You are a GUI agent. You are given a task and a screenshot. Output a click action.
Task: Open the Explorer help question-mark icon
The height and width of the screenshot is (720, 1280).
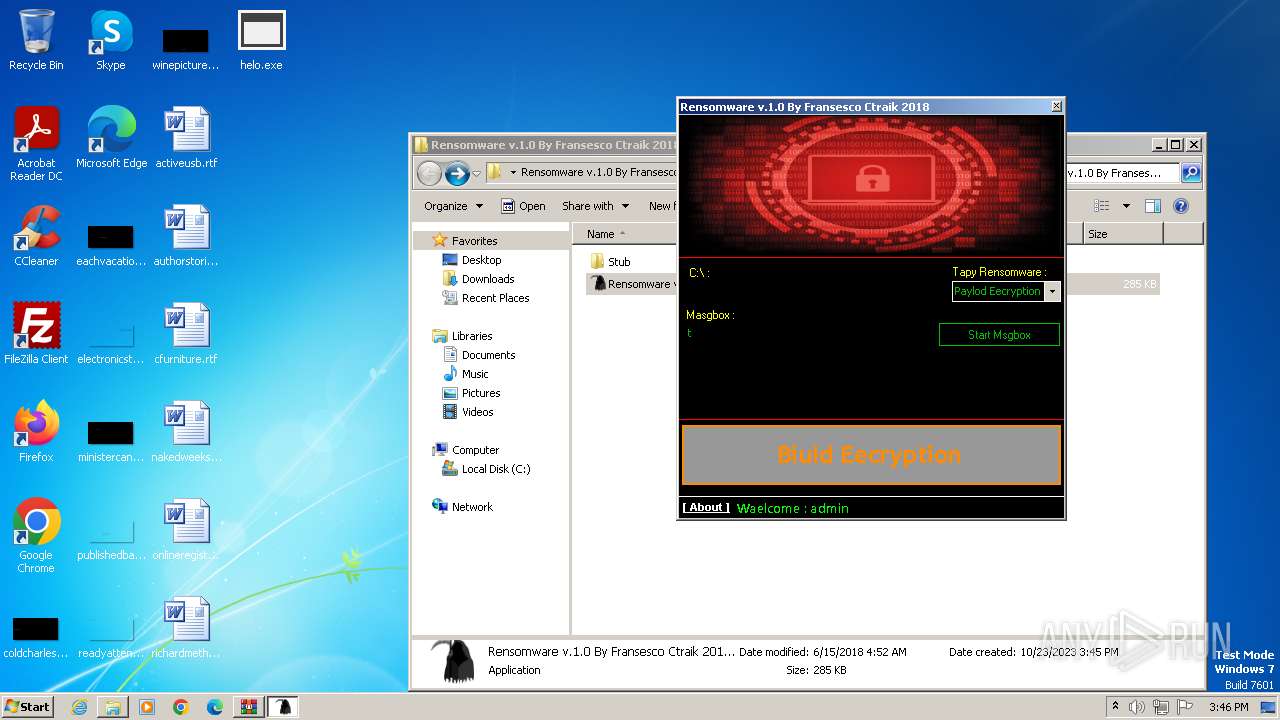tap(1181, 206)
